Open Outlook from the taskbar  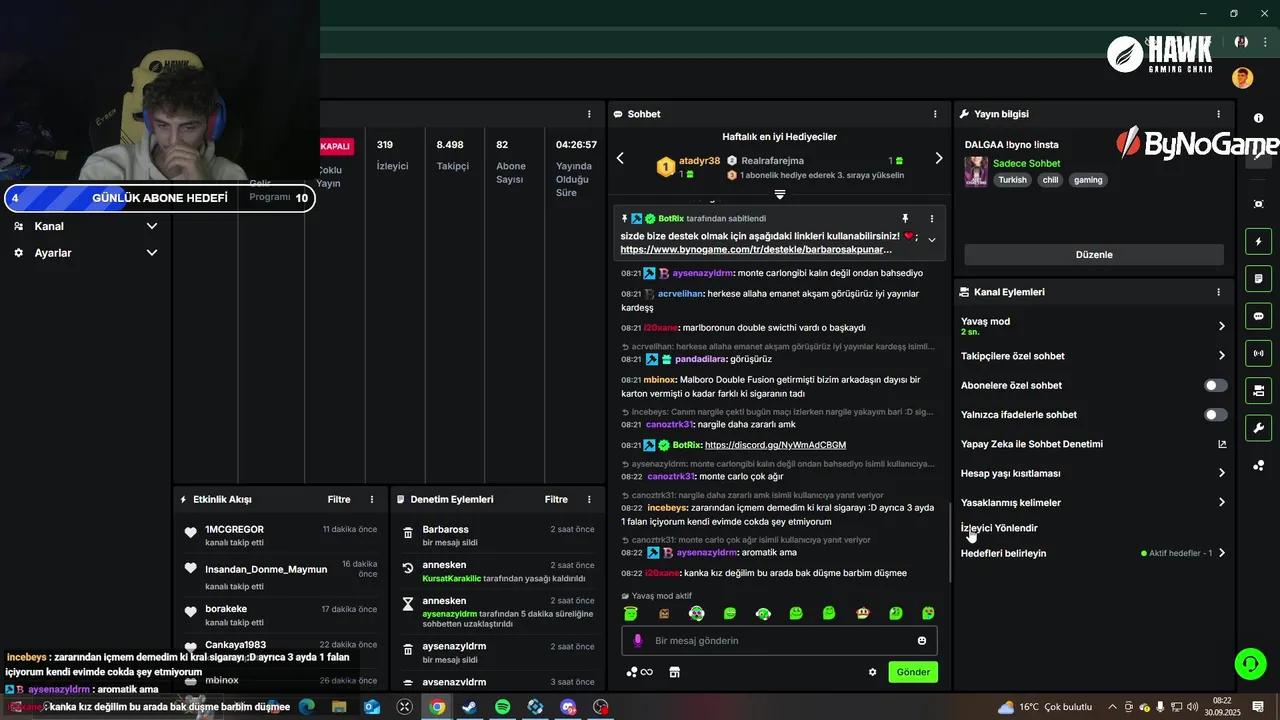click(372, 707)
